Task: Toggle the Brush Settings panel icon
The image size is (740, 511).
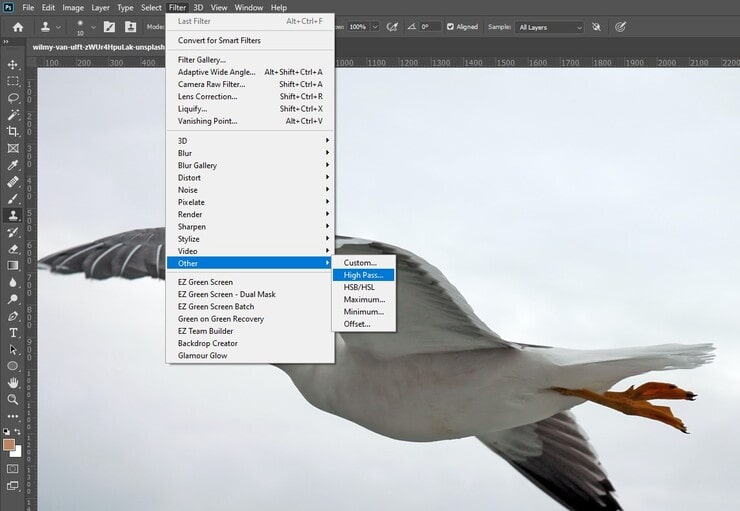Action: [x=109, y=27]
